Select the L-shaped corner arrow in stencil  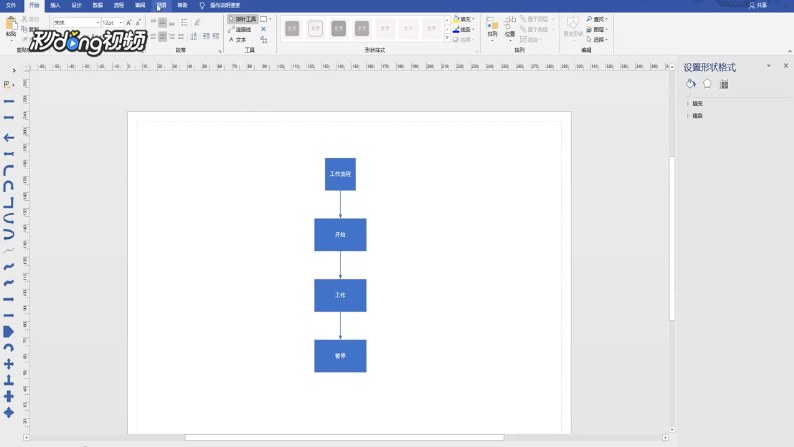point(9,202)
